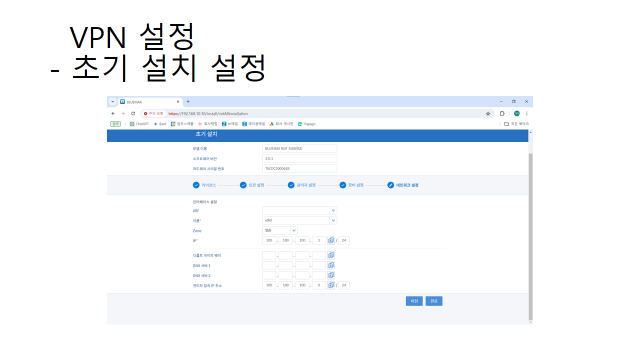
Task: Go to 네트워크 설정 step label
Action: pos(407,185)
